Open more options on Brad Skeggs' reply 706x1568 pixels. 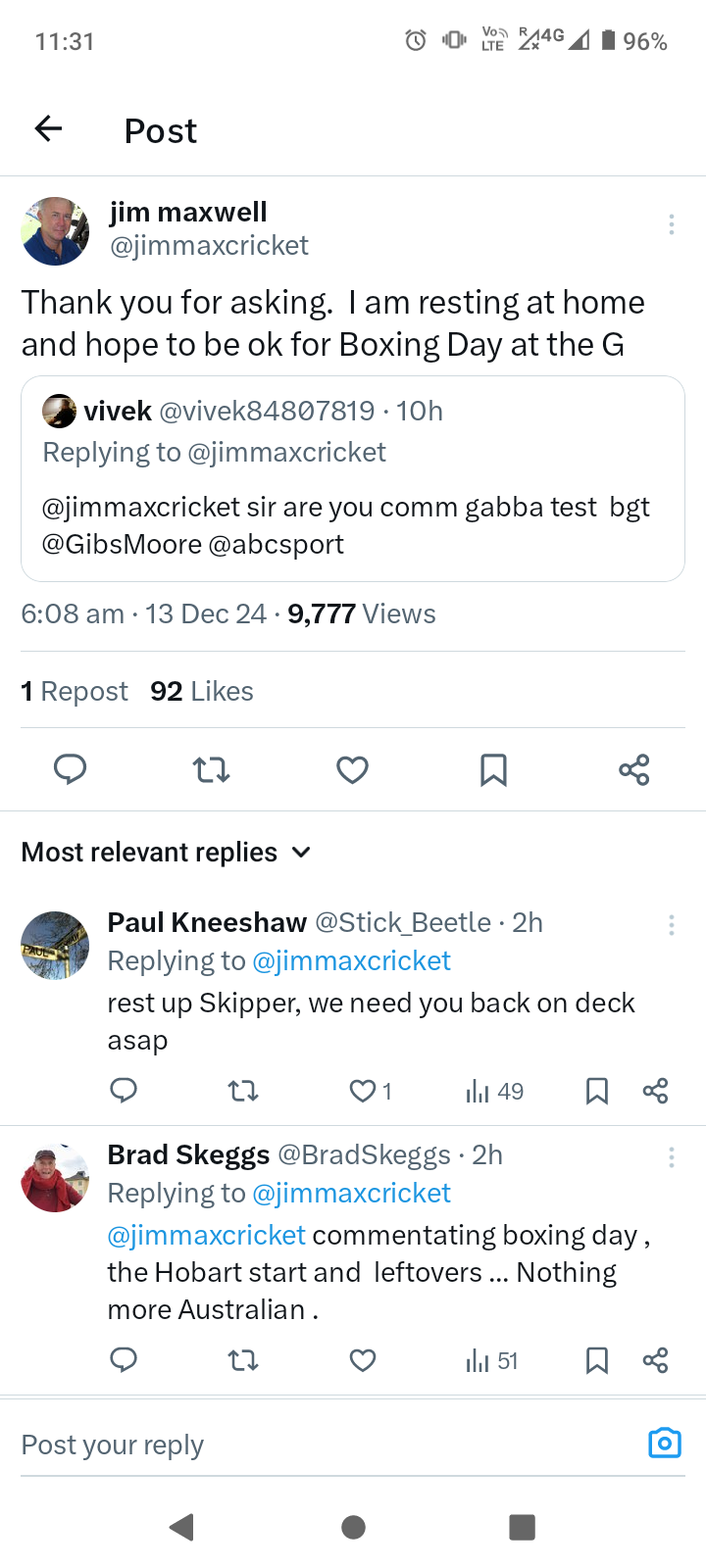pyautogui.click(x=671, y=1157)
